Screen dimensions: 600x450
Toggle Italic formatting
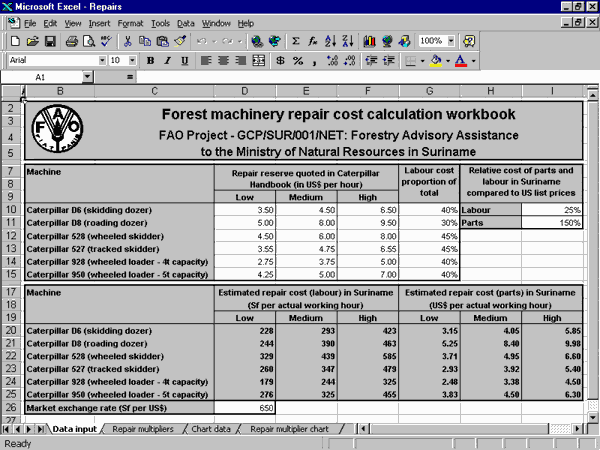168,61
